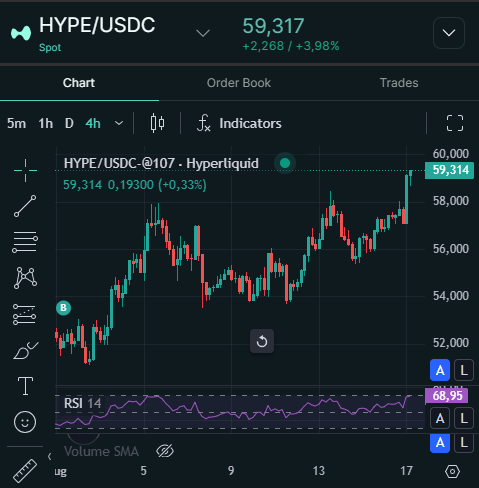Toggle auto scale A on Volume pane

(440, 443)
